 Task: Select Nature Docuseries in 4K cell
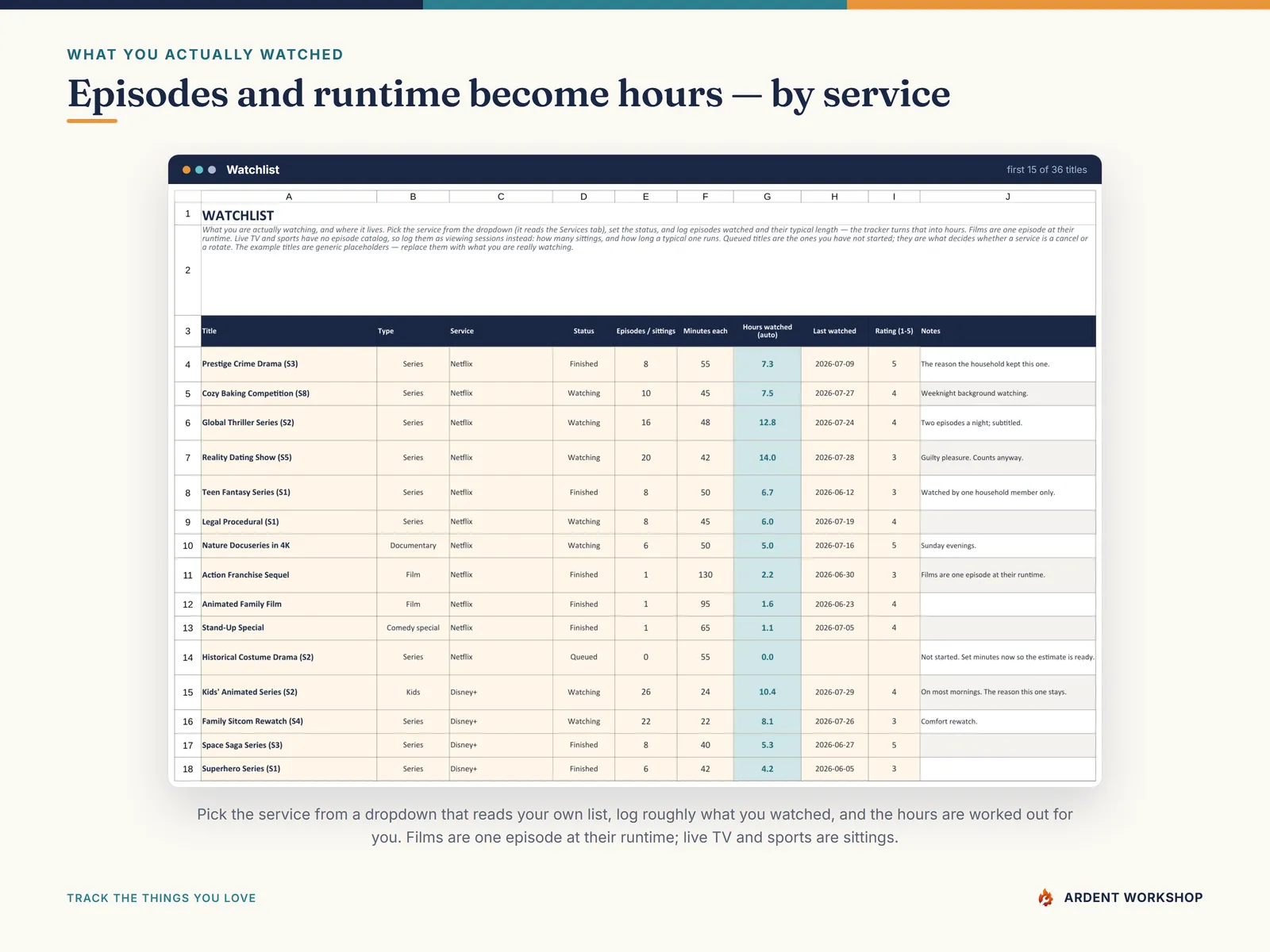(289, 546)
